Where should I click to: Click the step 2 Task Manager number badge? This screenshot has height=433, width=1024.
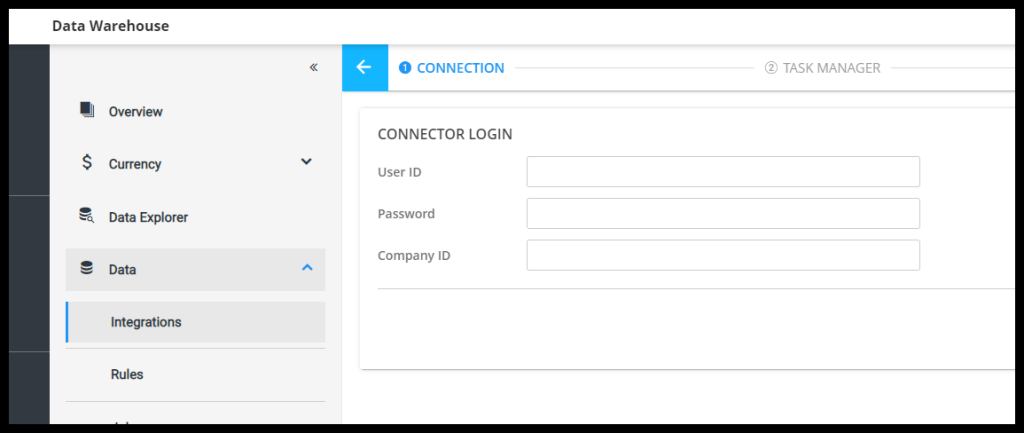coord(771,68)
